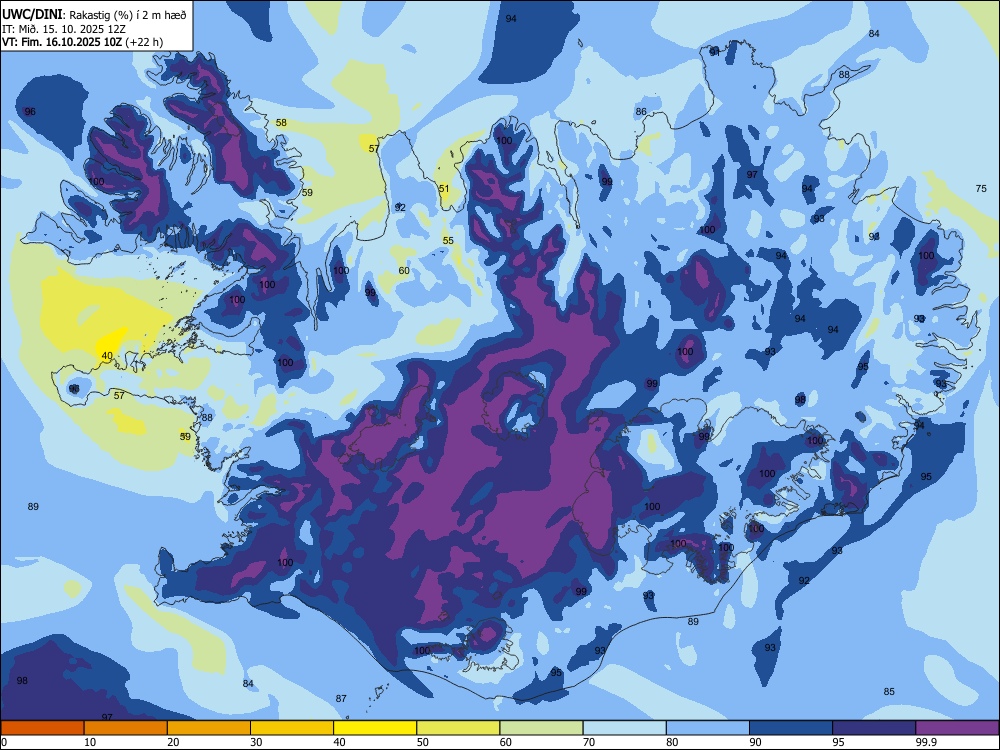Image resolution: width=1000 pixels, height=750 pixels.
Task: Click the 'VT: Fim. 16.10.2025 10Z' valid time
Action: 62,42
